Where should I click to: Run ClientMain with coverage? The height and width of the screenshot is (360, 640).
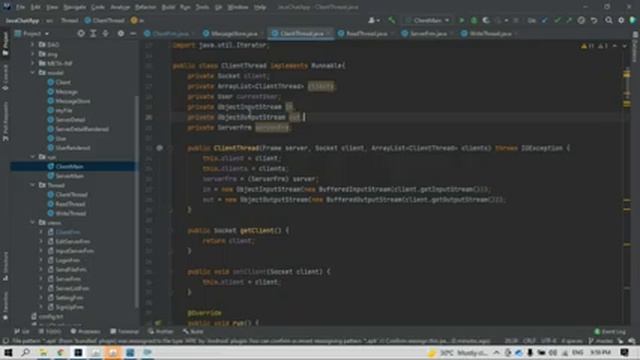point(486,20)
